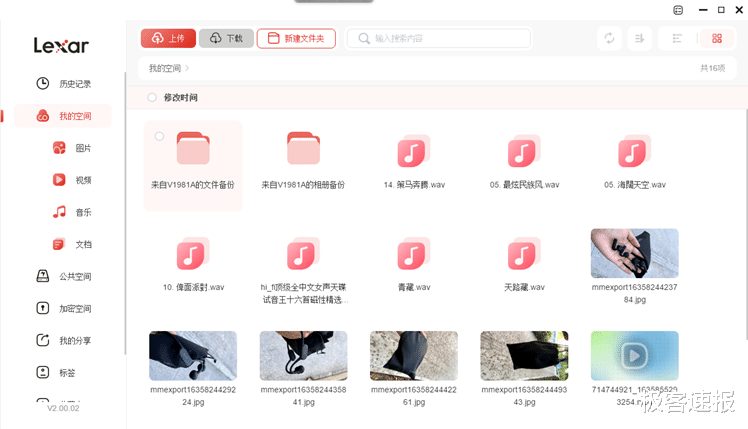Click the sidebar vertical scrollbar

pos(125,212)
